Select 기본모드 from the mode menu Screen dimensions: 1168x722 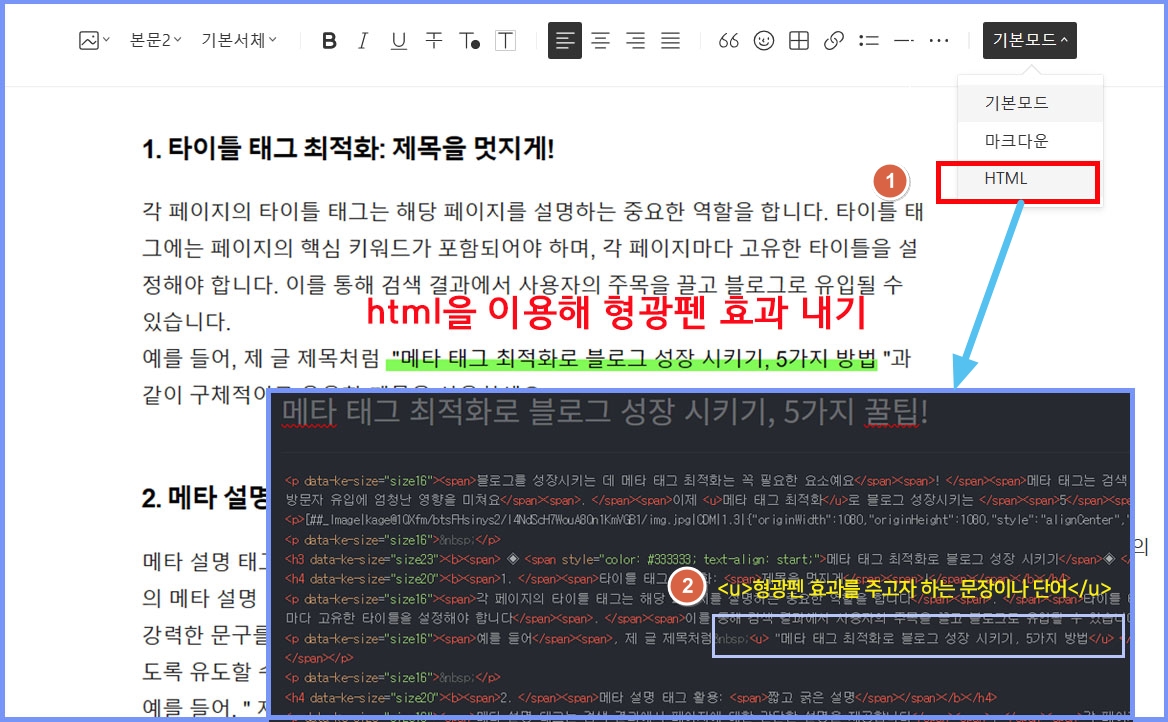click(x=1029, y=103)
